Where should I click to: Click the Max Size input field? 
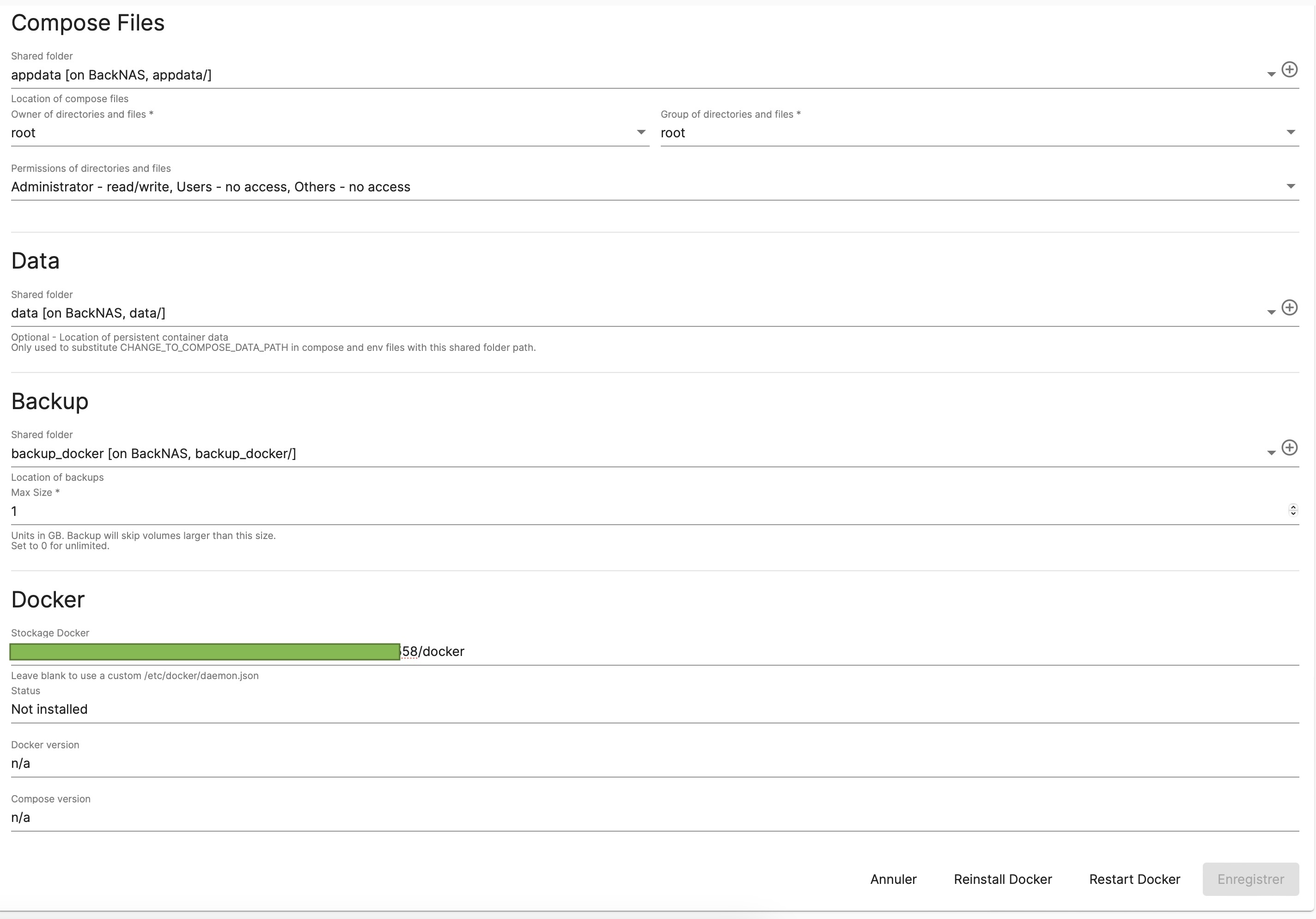coord(630,511)
